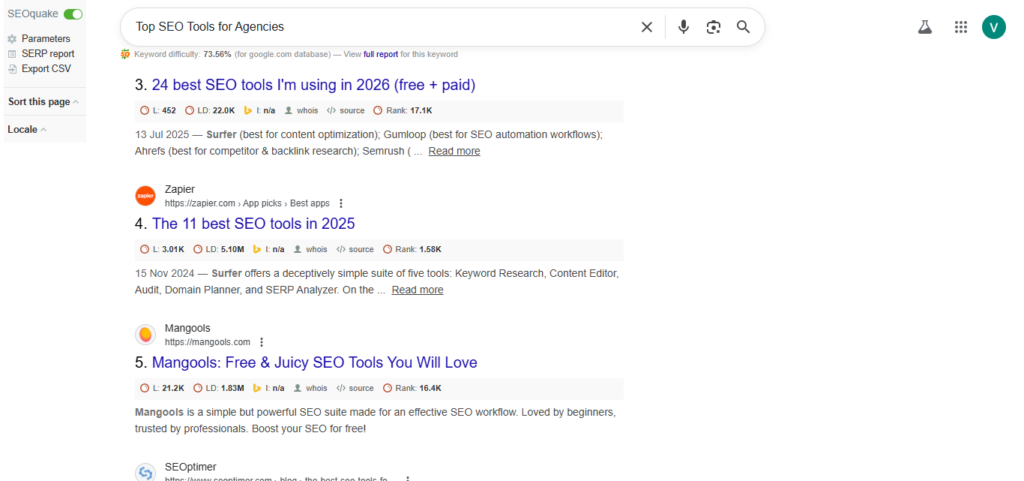Expand the Sort this page section
Image resolution: width=1024 pixels, height=481 pixels.
click(x=43, y=102)
